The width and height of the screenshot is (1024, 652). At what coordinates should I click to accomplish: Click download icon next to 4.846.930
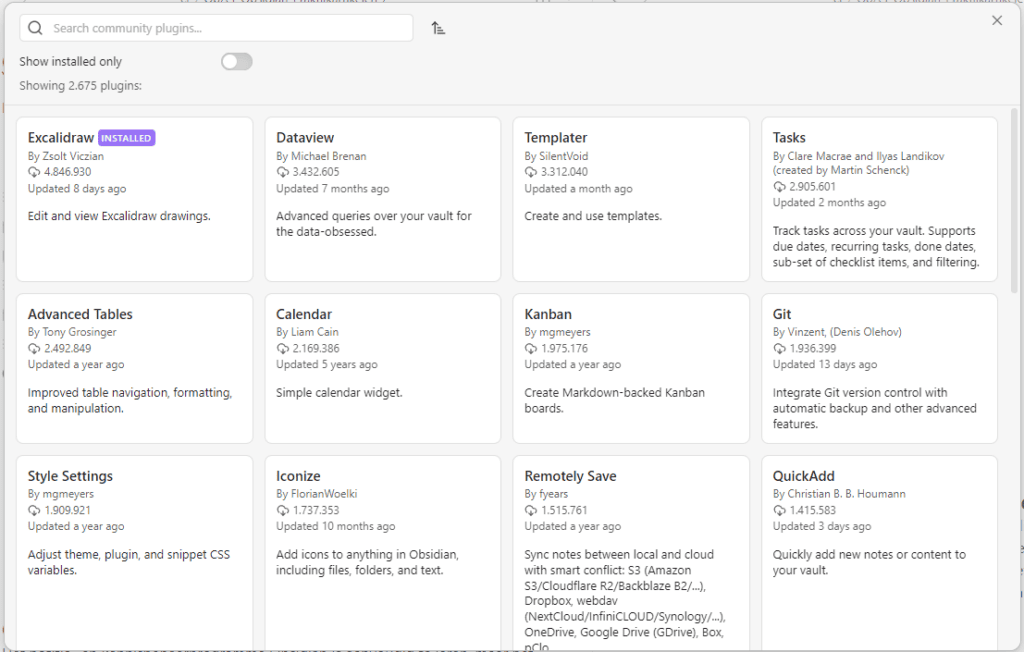34,172
